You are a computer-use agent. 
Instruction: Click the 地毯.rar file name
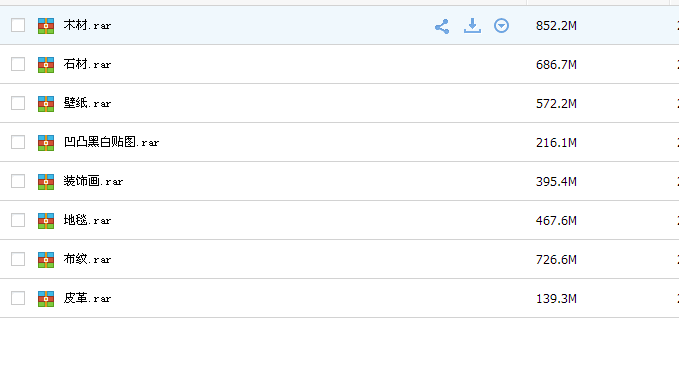[87, 220]
